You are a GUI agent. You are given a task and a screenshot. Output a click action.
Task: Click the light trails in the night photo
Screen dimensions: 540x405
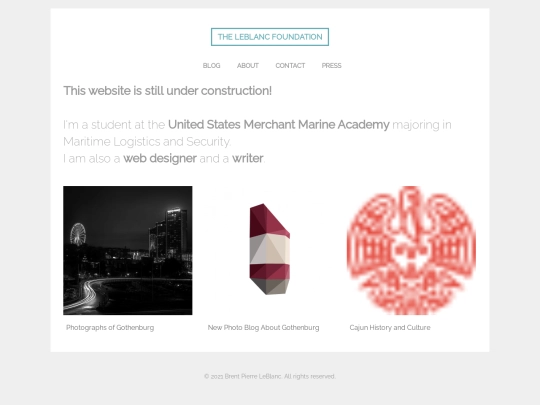click(x=88, y=296)
